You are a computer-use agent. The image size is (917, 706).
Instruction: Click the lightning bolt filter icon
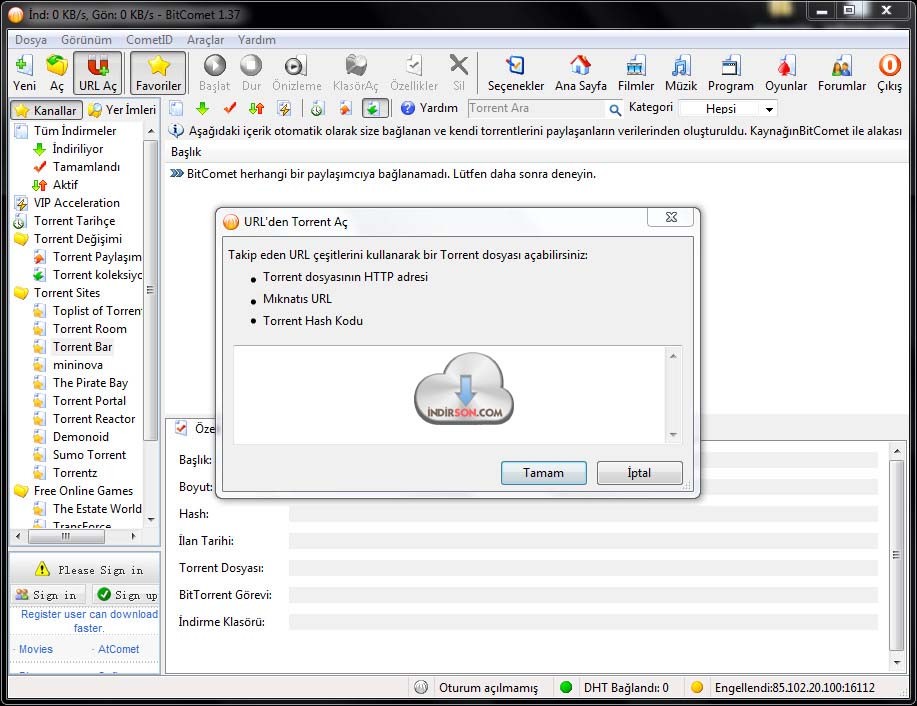pos(284,108)
